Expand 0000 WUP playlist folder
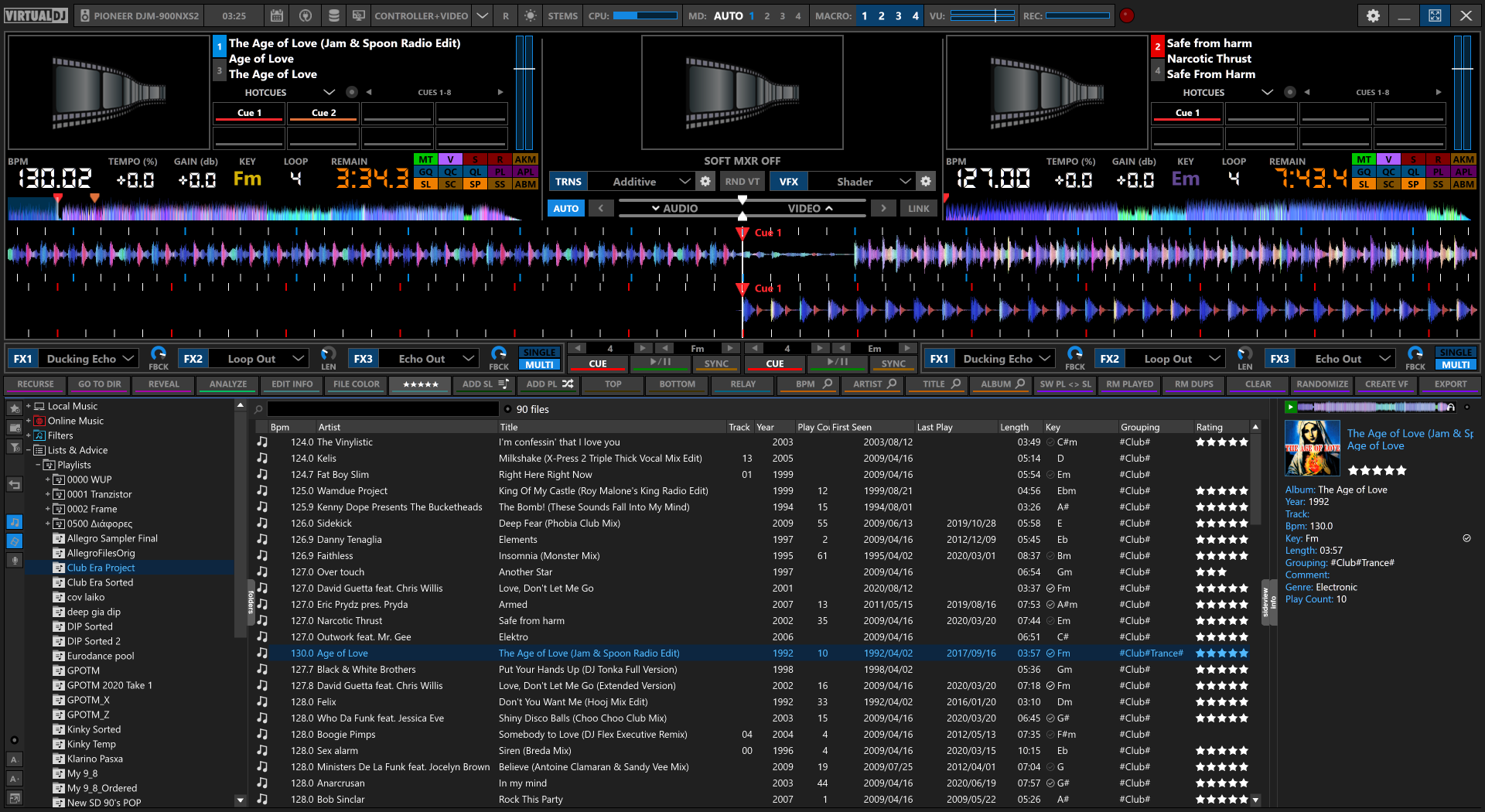 [x=47, y=479]
